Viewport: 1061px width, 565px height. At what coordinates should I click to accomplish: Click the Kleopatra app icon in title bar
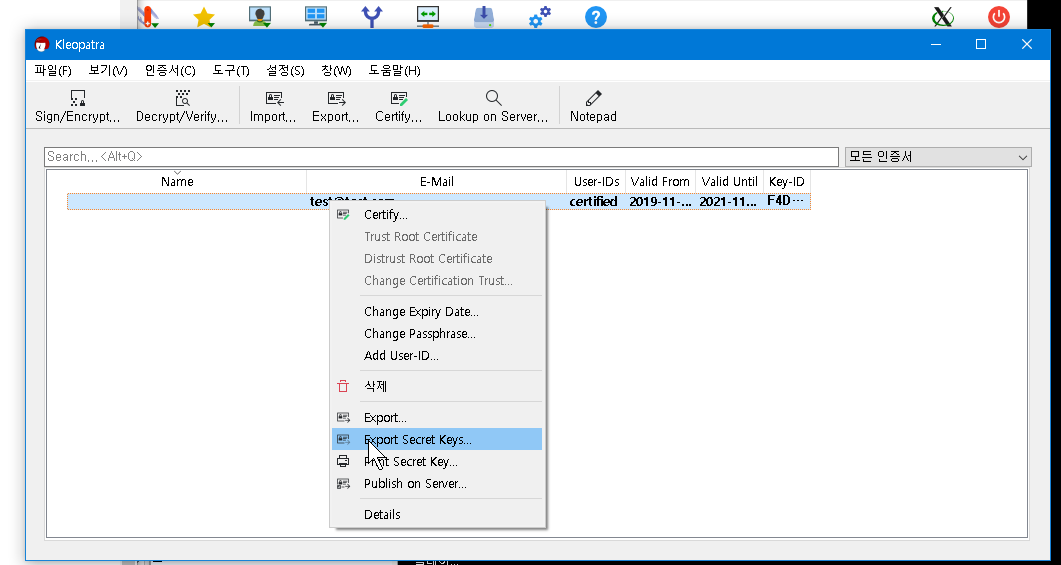click(x=42, y=45)
